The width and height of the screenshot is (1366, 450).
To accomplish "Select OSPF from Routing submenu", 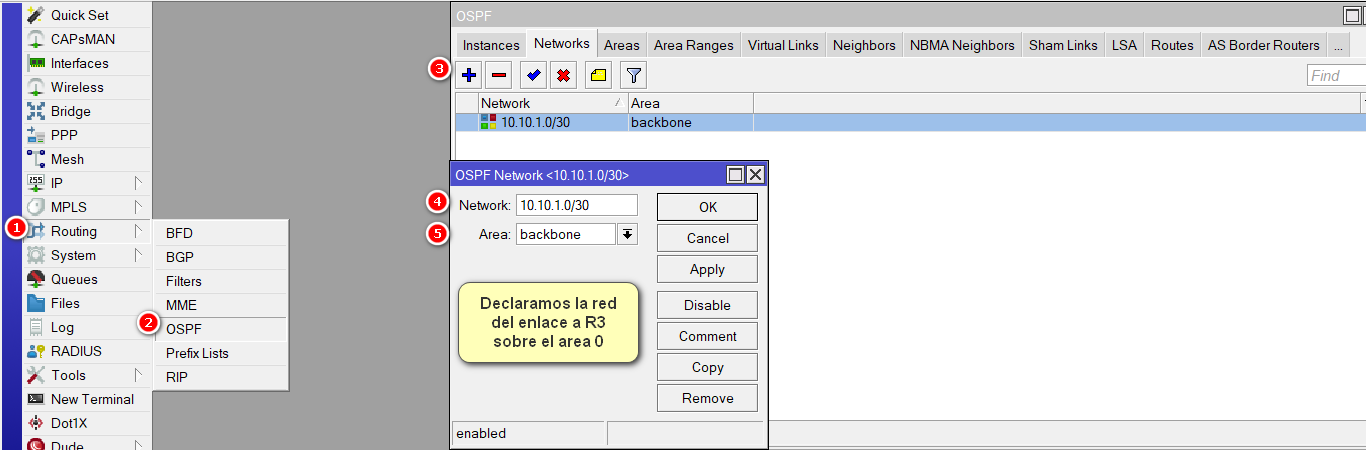I will 184,329.
